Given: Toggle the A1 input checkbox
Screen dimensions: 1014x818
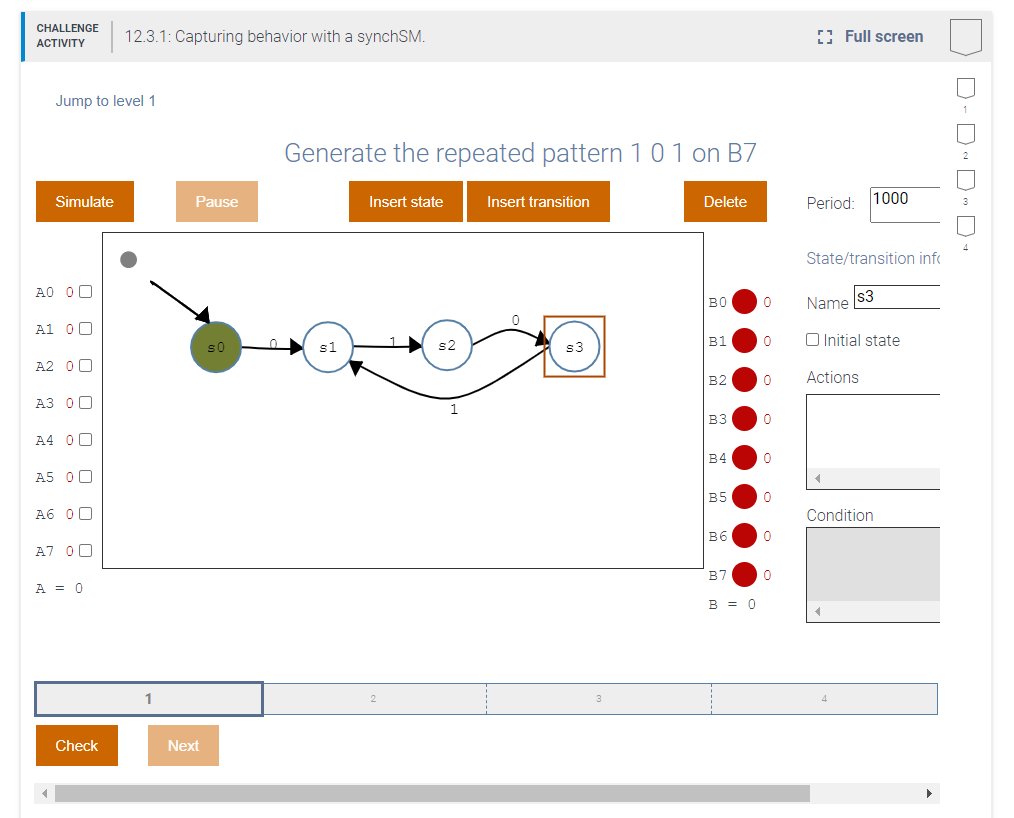Looking at the screenshot, I should click(85, 328).
